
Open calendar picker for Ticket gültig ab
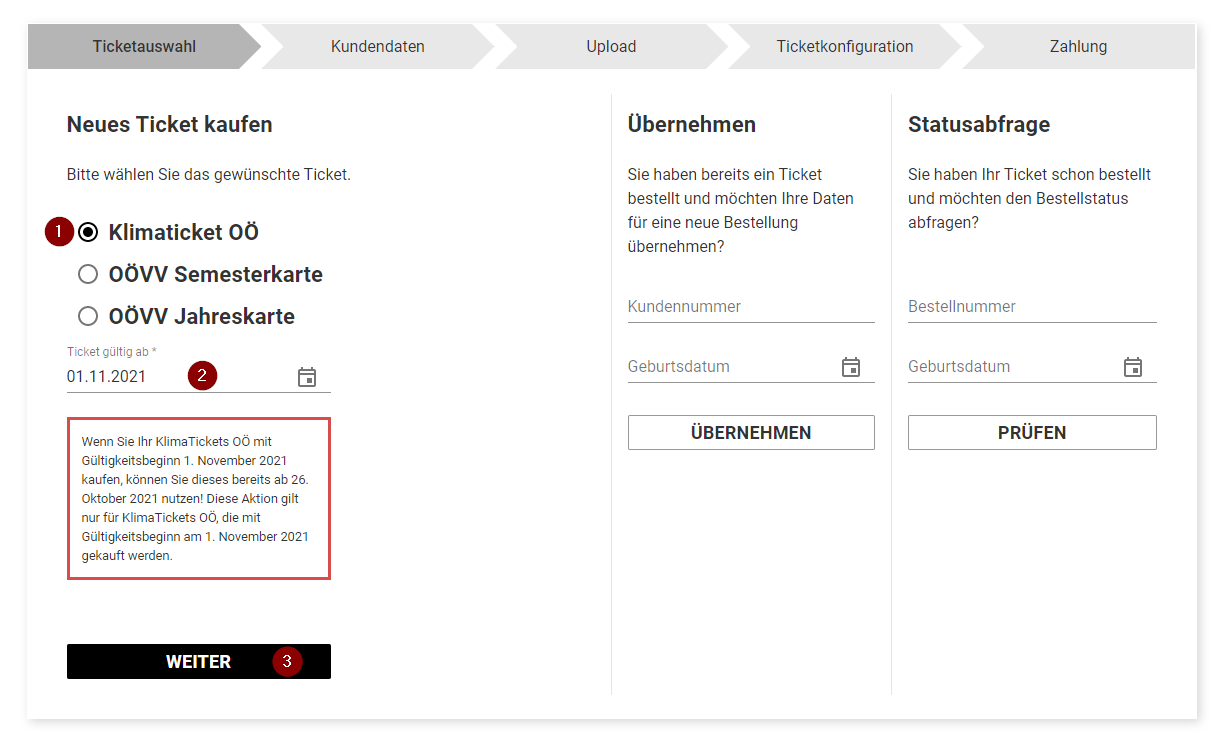307,377
